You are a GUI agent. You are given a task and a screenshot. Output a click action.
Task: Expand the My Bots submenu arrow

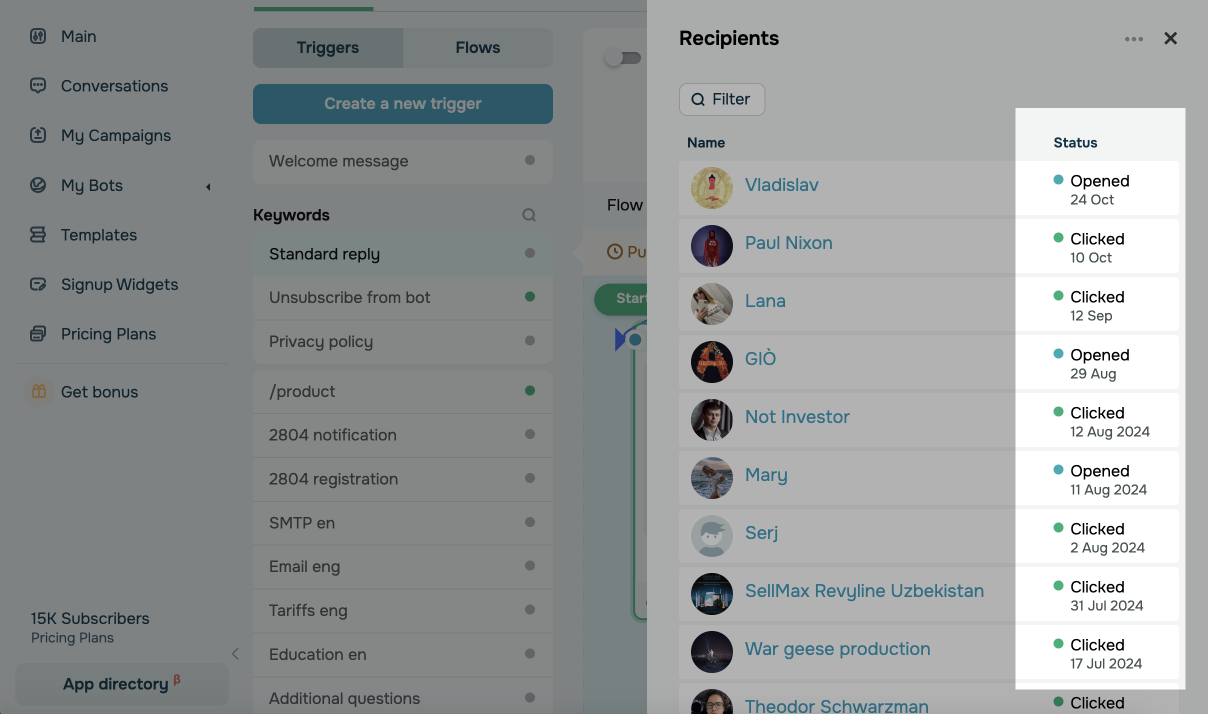(x=208, y=186)
